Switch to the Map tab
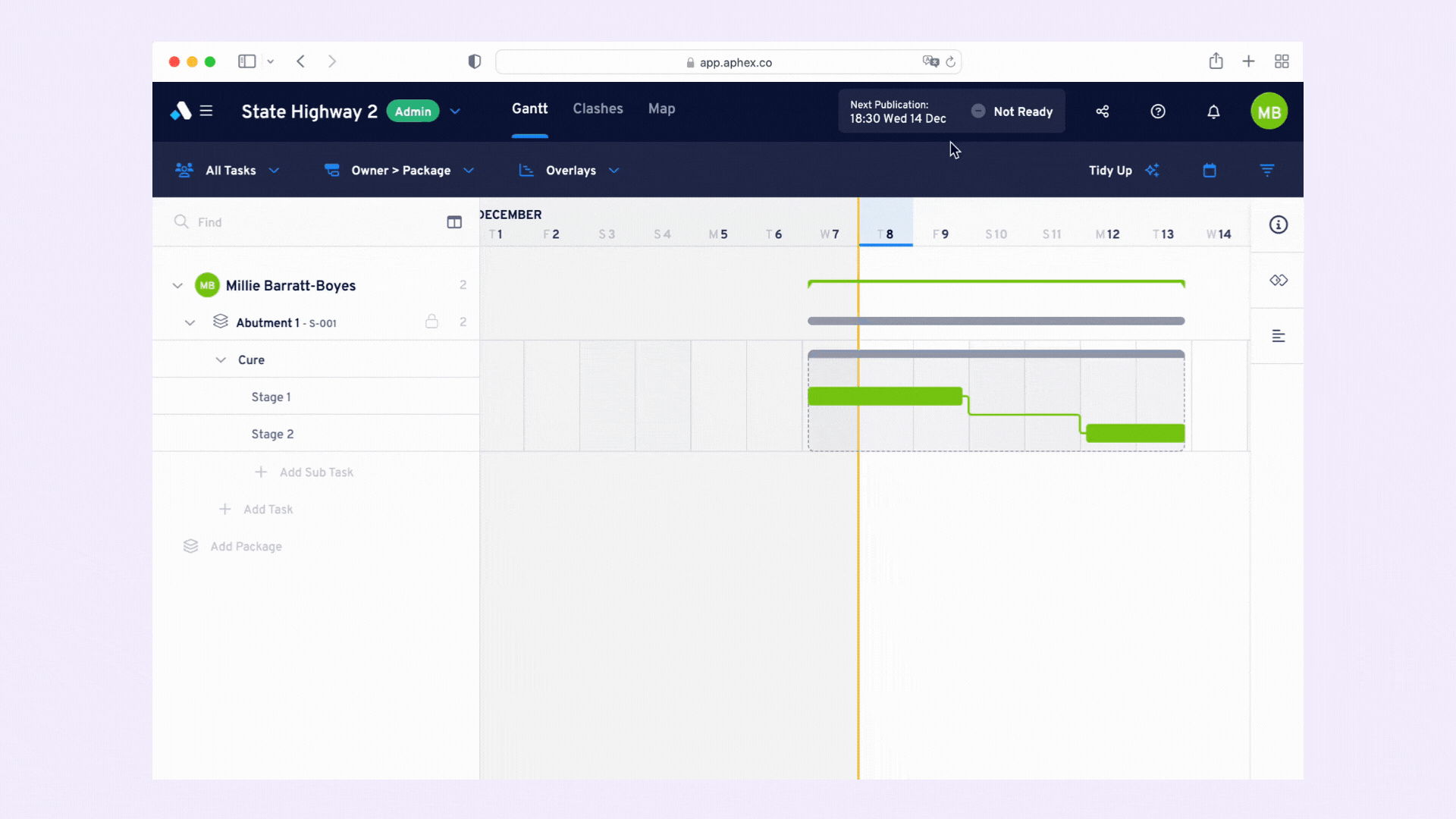The width and height of the screenshot is (1456, 819). (x=662, y=108)
